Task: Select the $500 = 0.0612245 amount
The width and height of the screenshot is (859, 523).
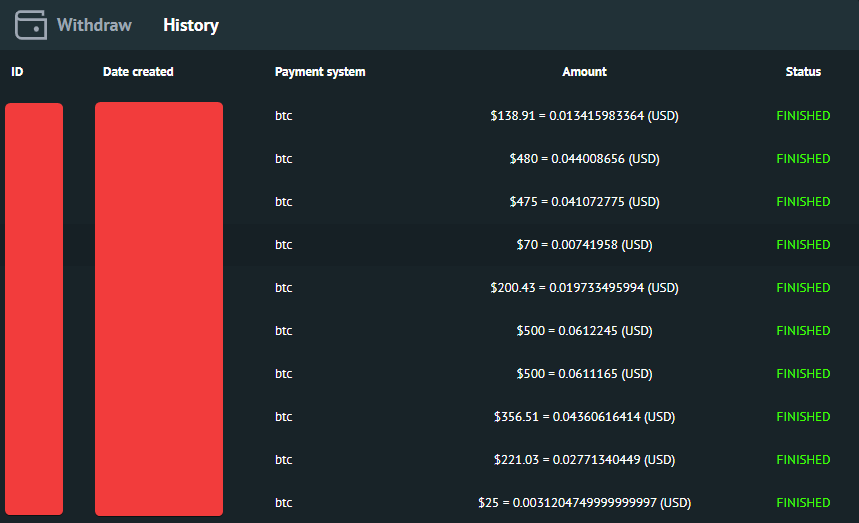Action: coord(585,331)
